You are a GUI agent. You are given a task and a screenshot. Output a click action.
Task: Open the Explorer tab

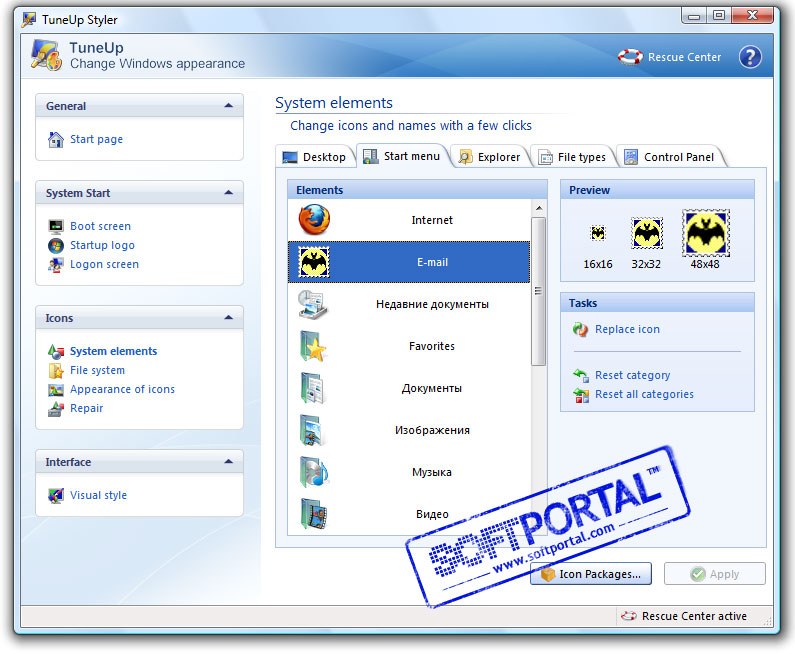tap(489, 157)
